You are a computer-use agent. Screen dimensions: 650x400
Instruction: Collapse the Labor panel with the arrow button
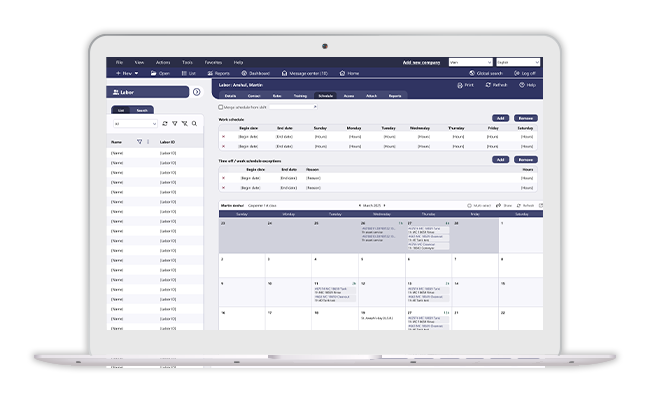[x=197, y=92]
